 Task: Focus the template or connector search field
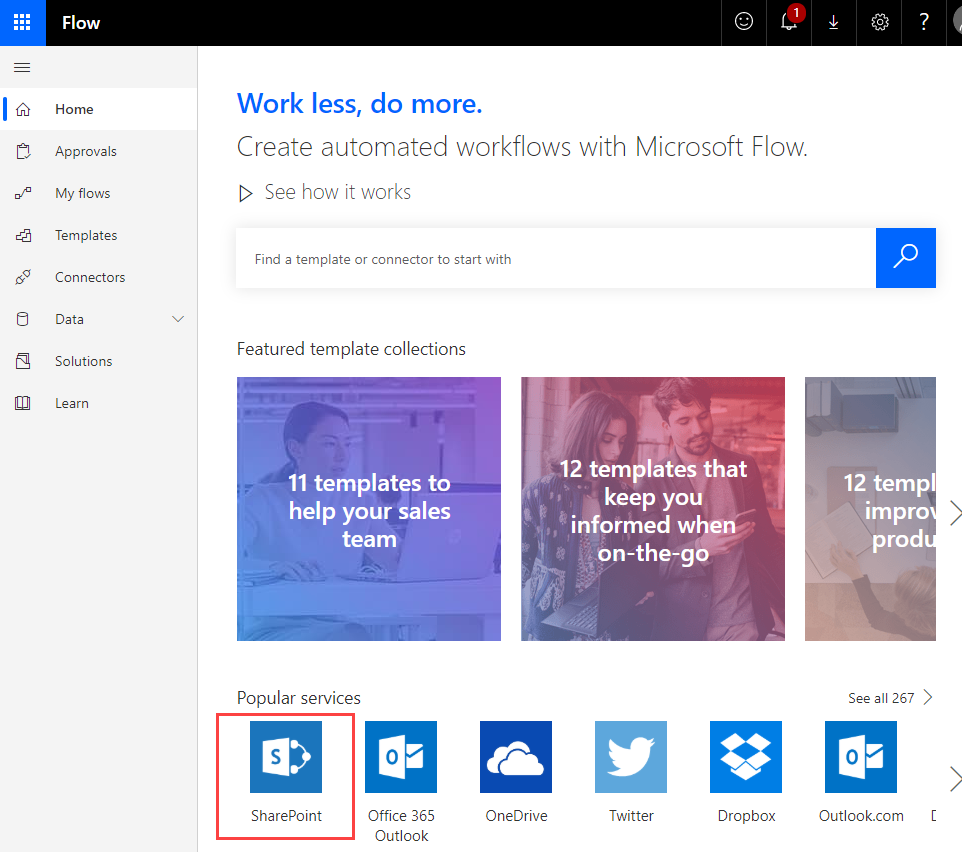click(x=556, y=258)
